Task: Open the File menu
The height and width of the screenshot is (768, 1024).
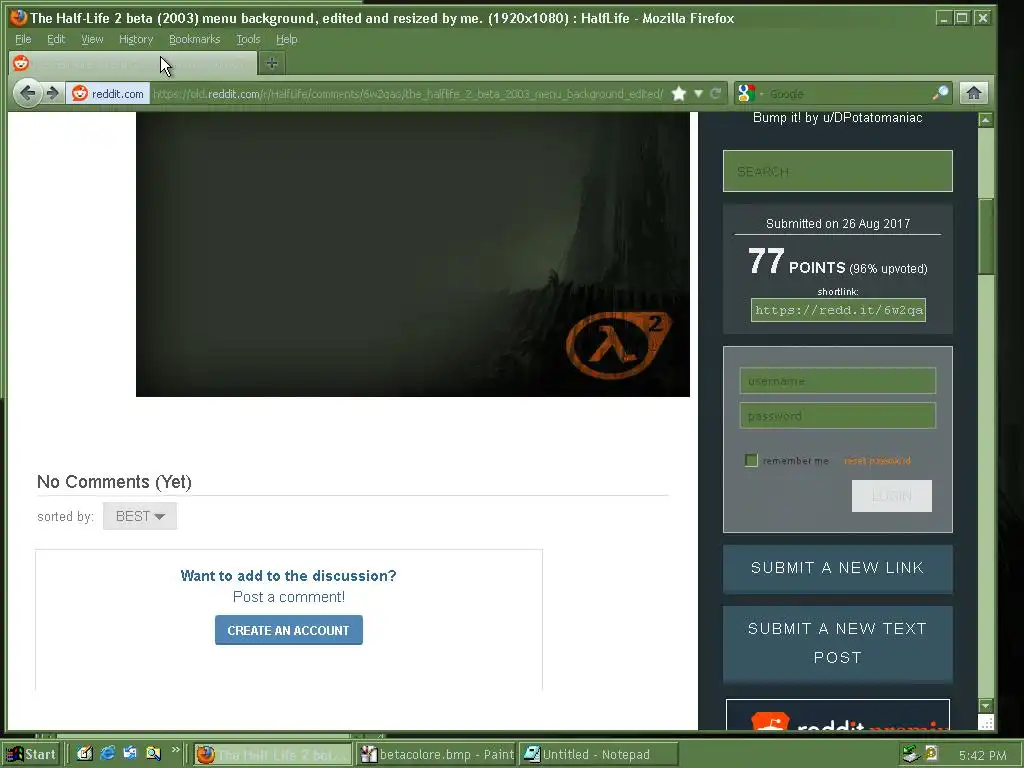Action: pos(23,39)
